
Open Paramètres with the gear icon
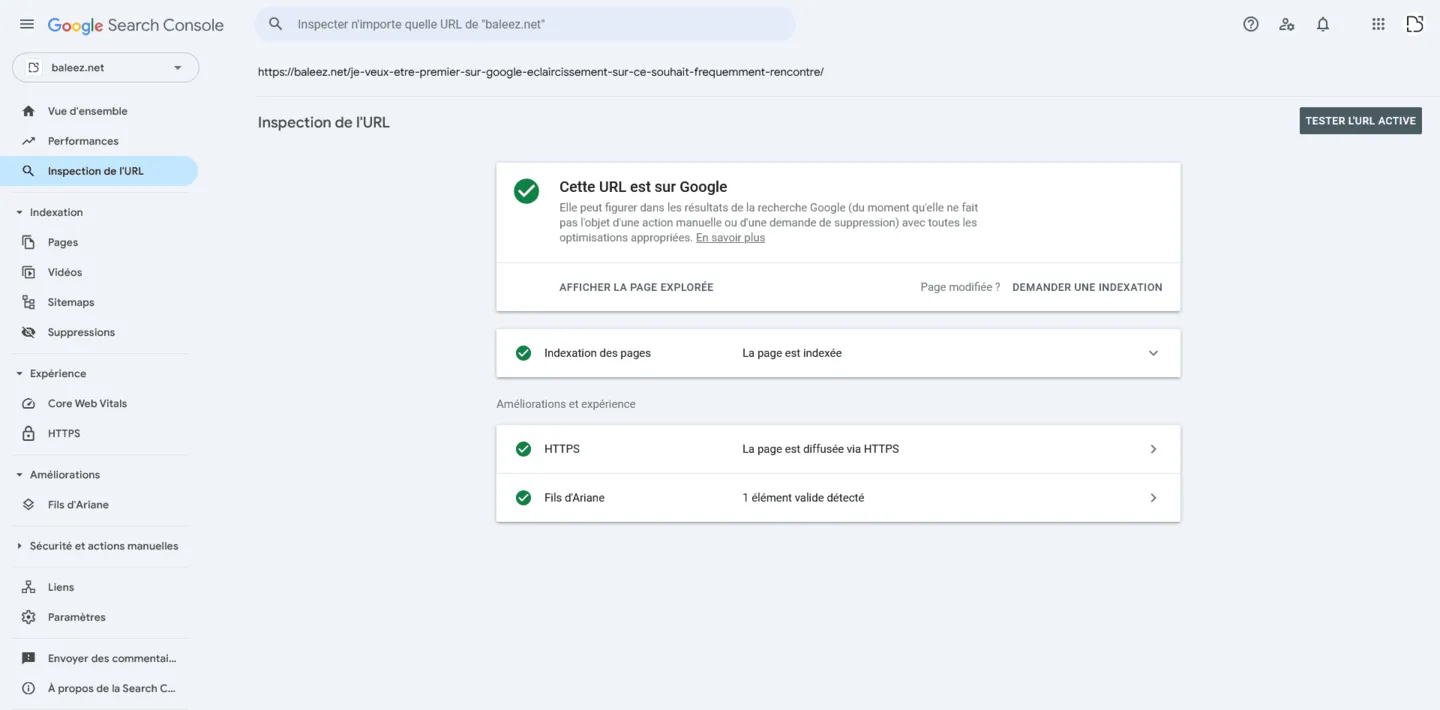[x=29, y=616]
